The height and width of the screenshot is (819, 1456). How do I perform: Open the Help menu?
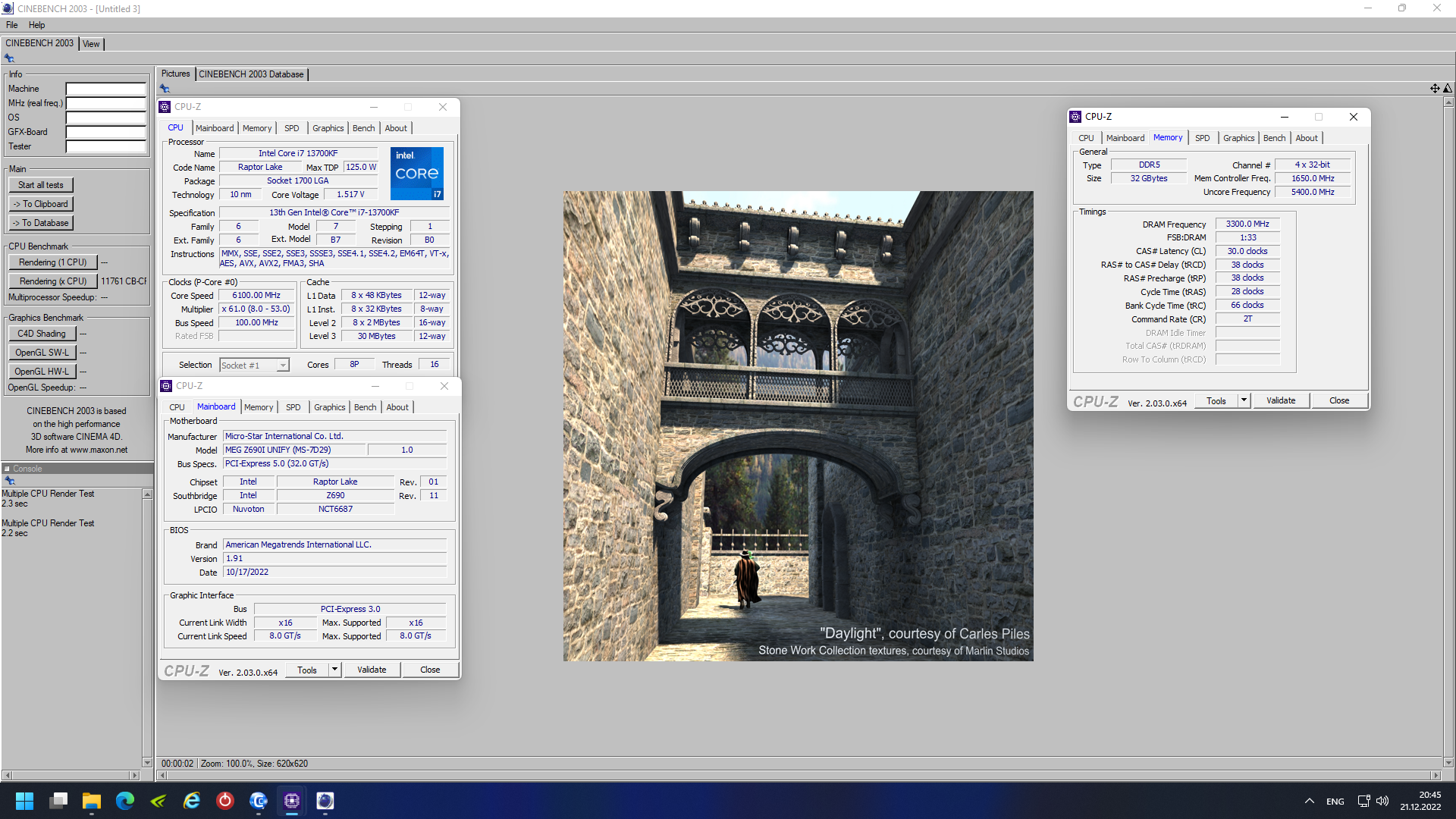pos(36,25)
